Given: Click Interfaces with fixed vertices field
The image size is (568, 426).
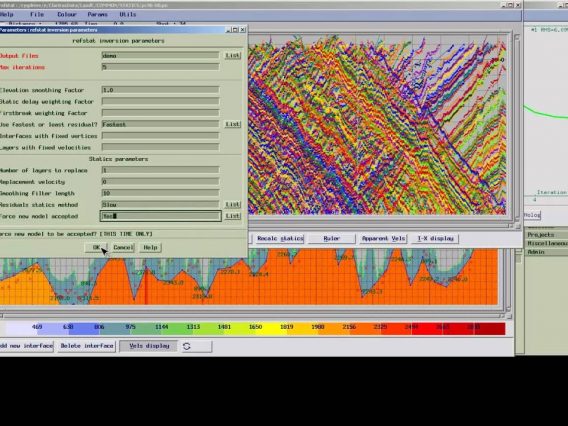Looking at the screenshot, I should point(160,136).
